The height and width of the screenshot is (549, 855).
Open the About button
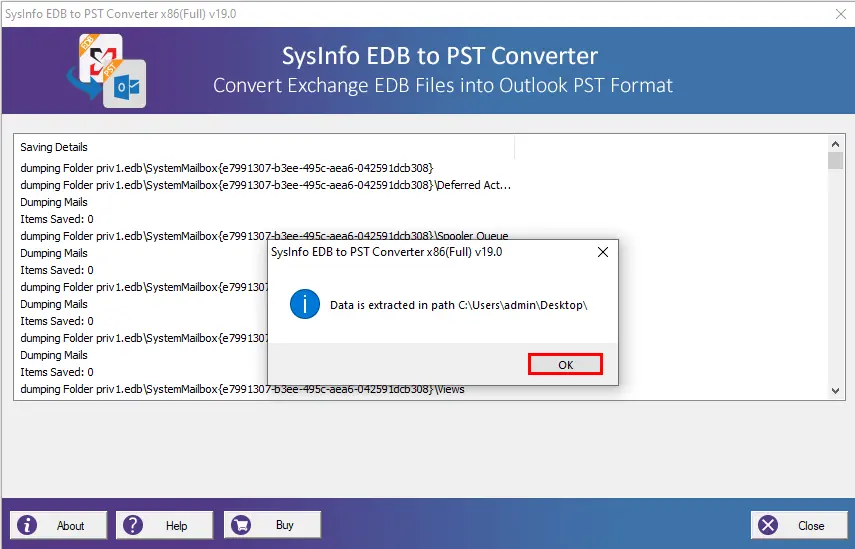click(x=58, y=525)
